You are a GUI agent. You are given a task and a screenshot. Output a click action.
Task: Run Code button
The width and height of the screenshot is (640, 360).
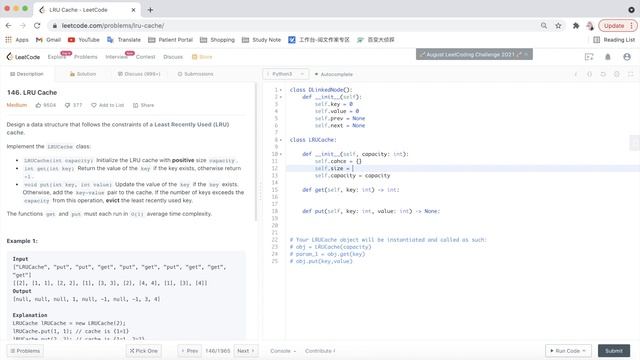tap(568, 351)
